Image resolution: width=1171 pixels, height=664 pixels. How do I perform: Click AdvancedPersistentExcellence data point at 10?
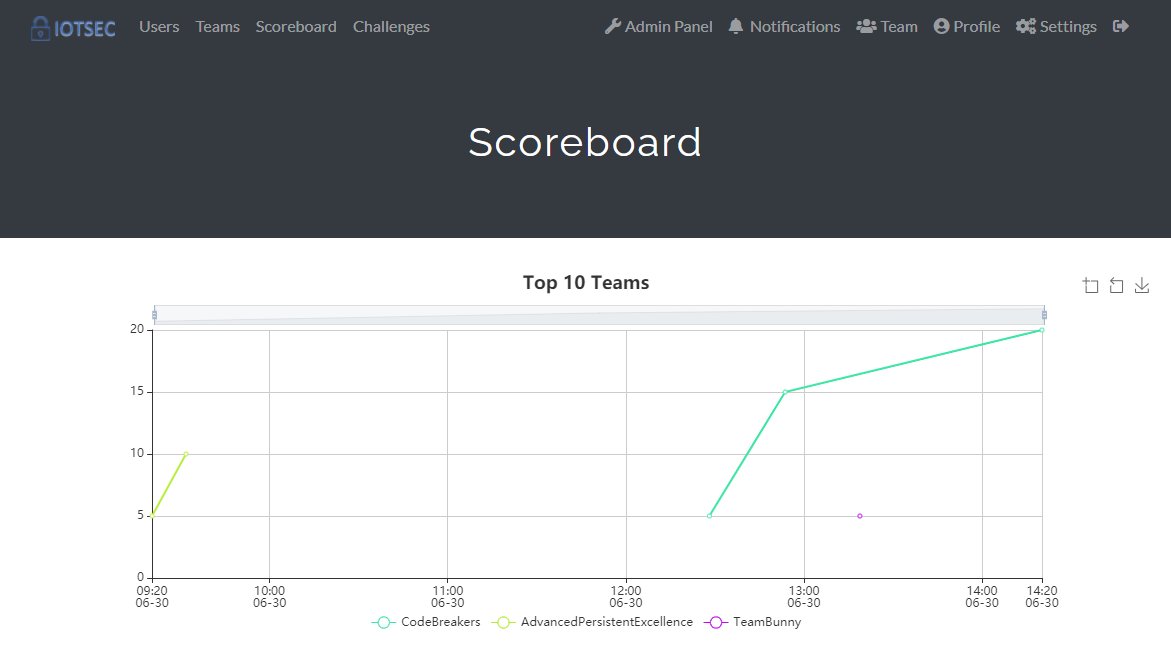tap(186, 454)
